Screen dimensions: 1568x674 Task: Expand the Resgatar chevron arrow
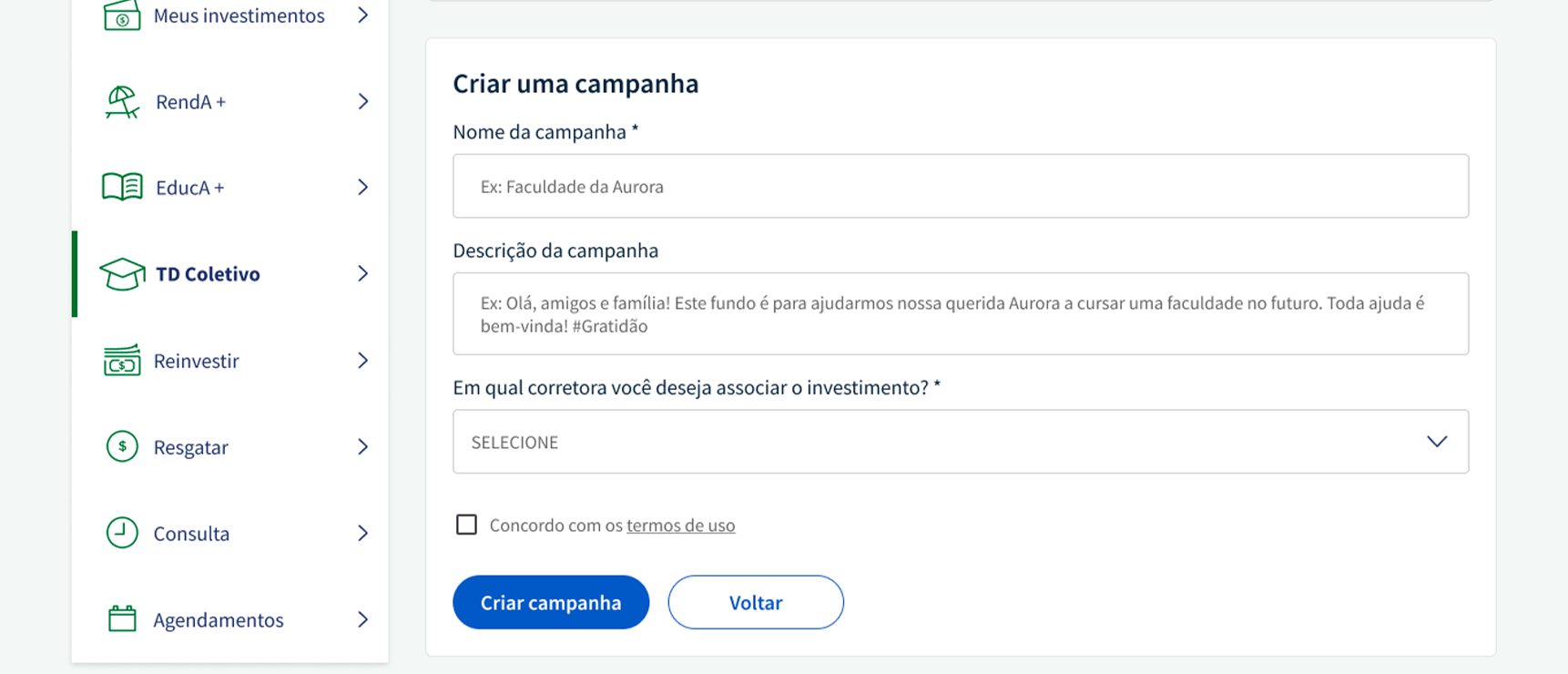pos(362,446)
